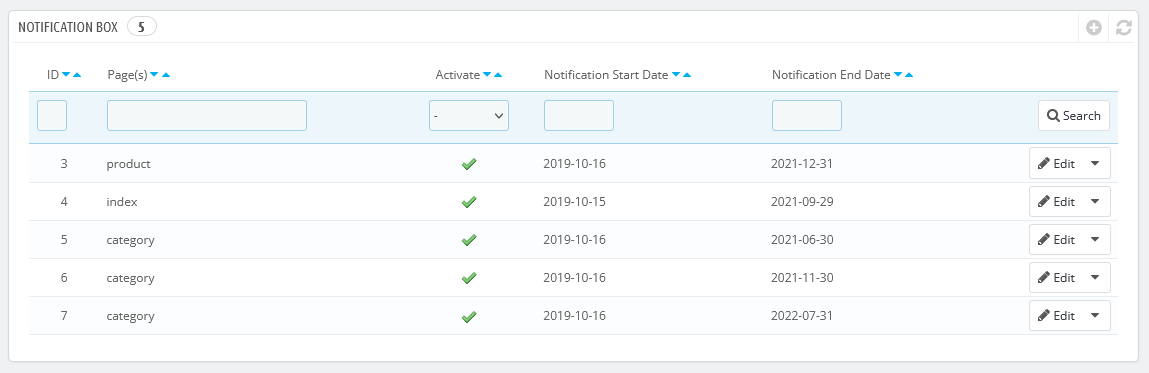
Task: Sort Page(s) column ascending
Action: coord(166,75)
